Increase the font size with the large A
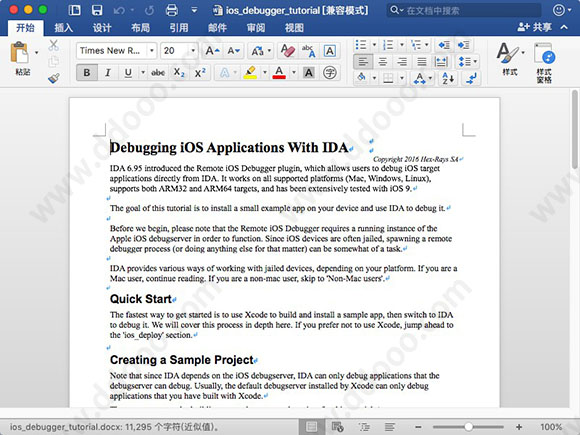 tap(212, 51)
